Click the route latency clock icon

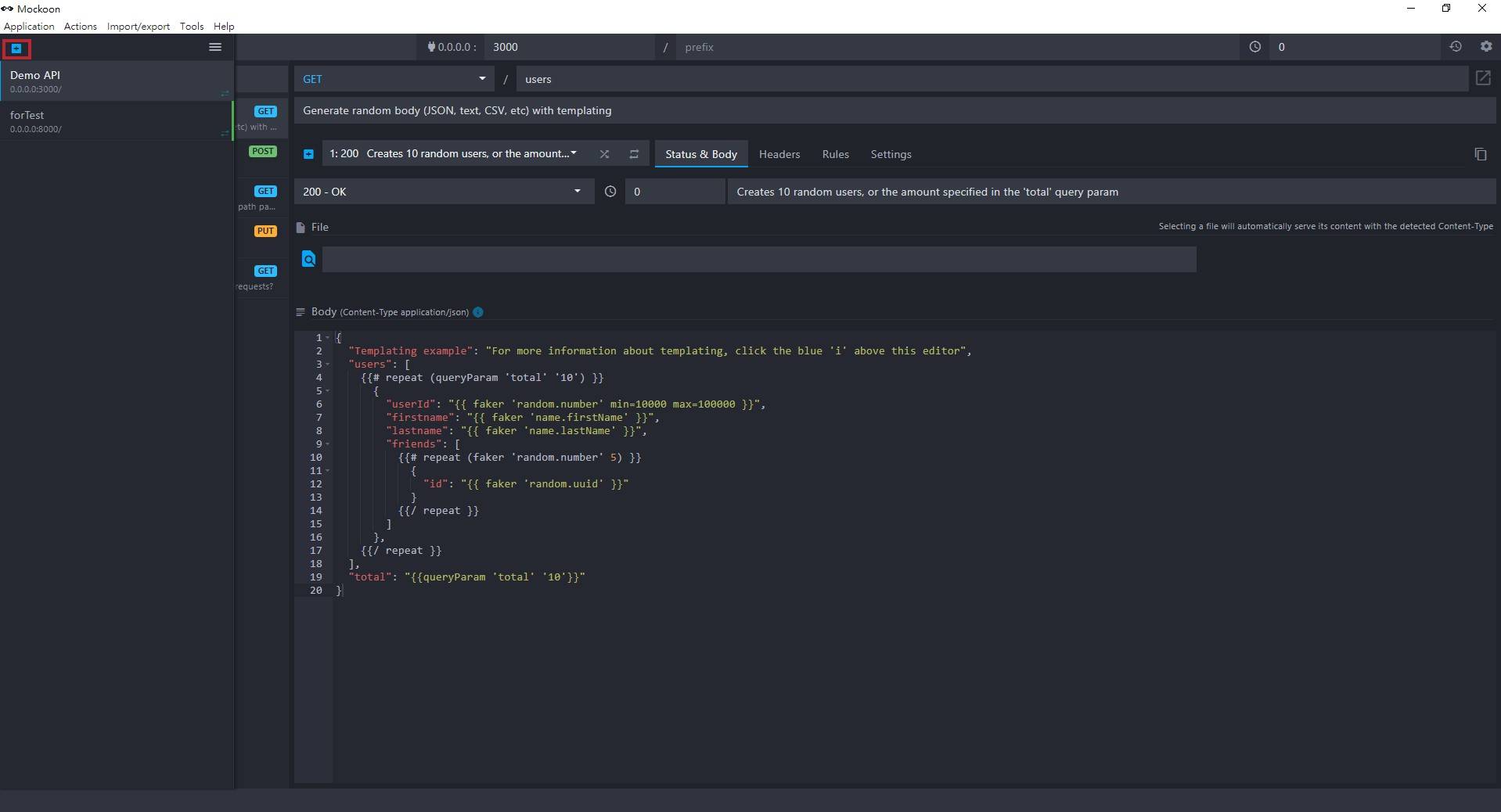pos(610,192)
